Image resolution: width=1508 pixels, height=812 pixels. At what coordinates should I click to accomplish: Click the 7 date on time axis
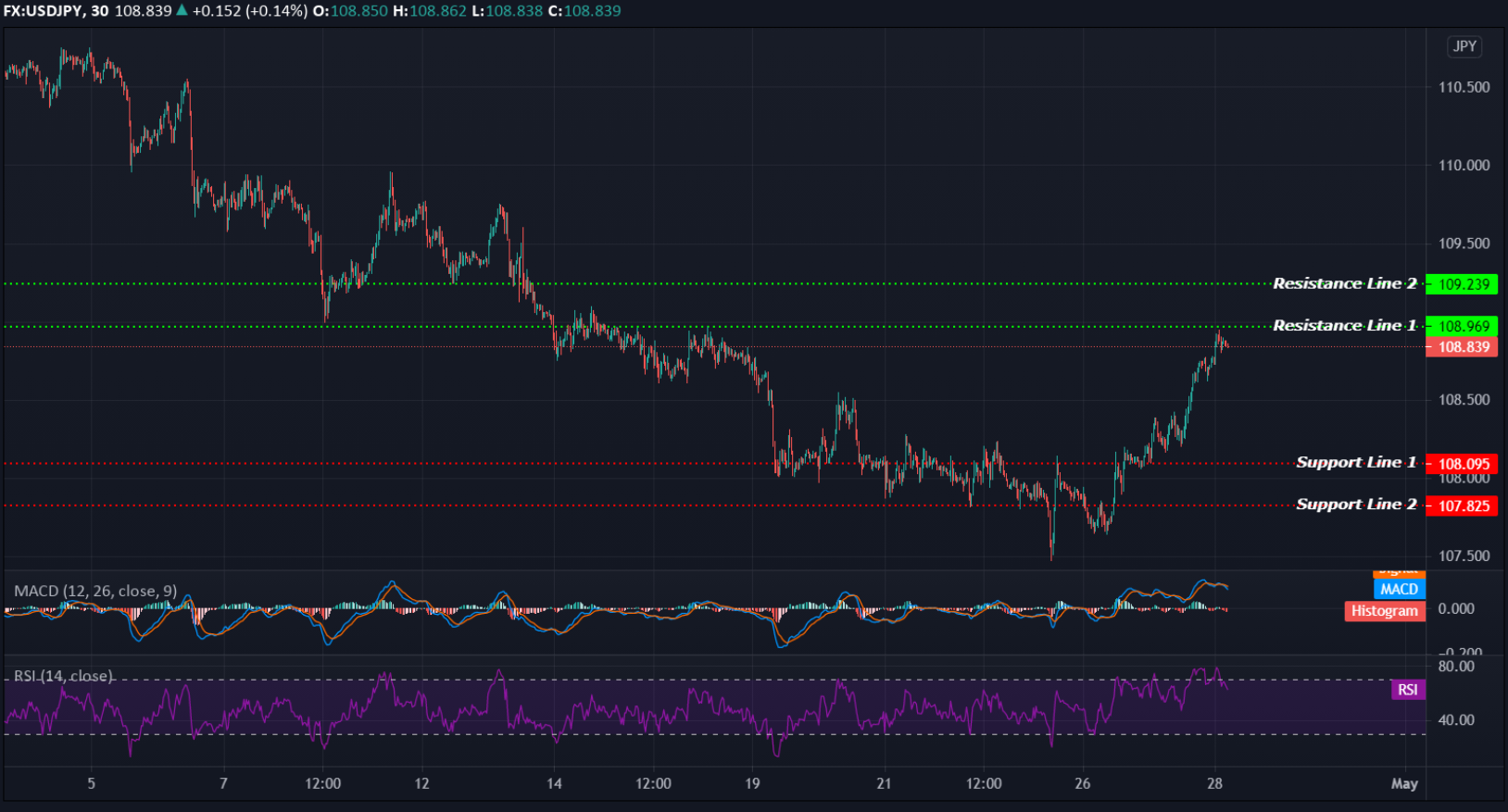coord(223,783)
